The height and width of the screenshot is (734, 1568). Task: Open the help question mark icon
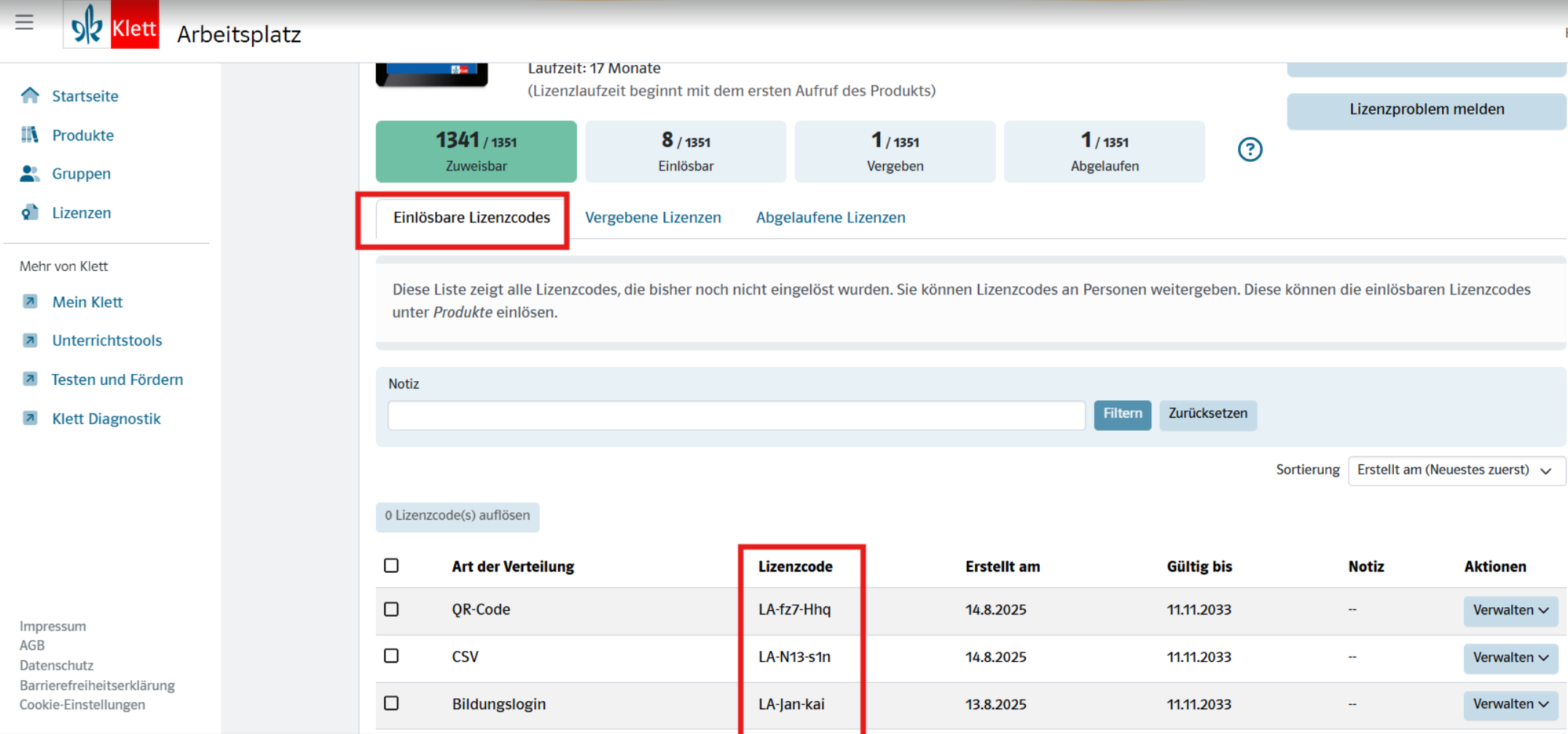coord(1250,149)
